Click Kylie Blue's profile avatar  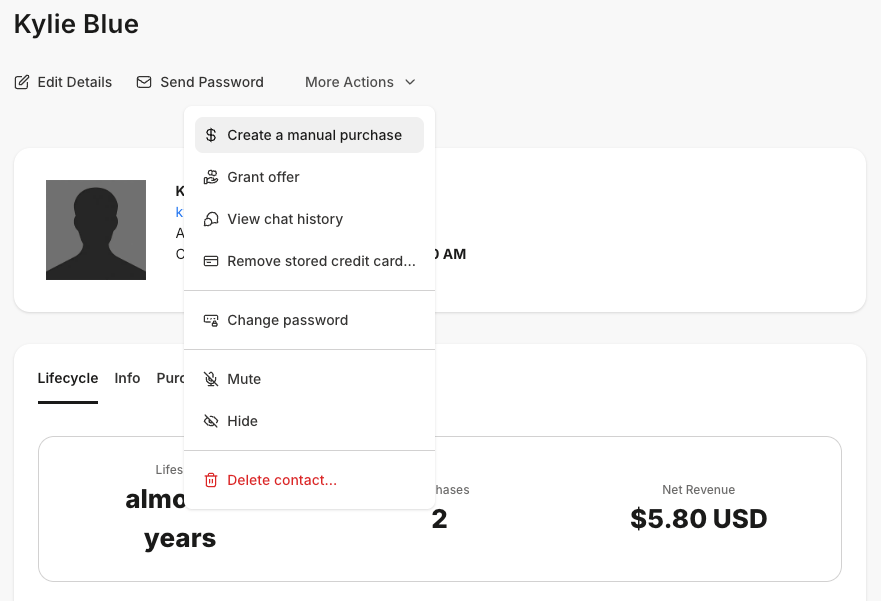96,230
